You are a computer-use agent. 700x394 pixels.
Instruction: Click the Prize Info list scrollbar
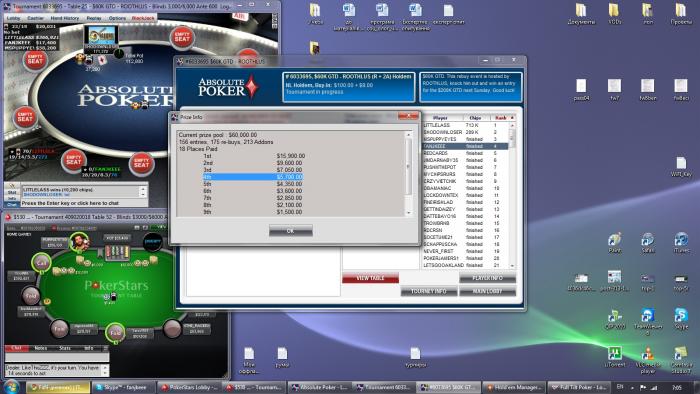tap(408, 174)
